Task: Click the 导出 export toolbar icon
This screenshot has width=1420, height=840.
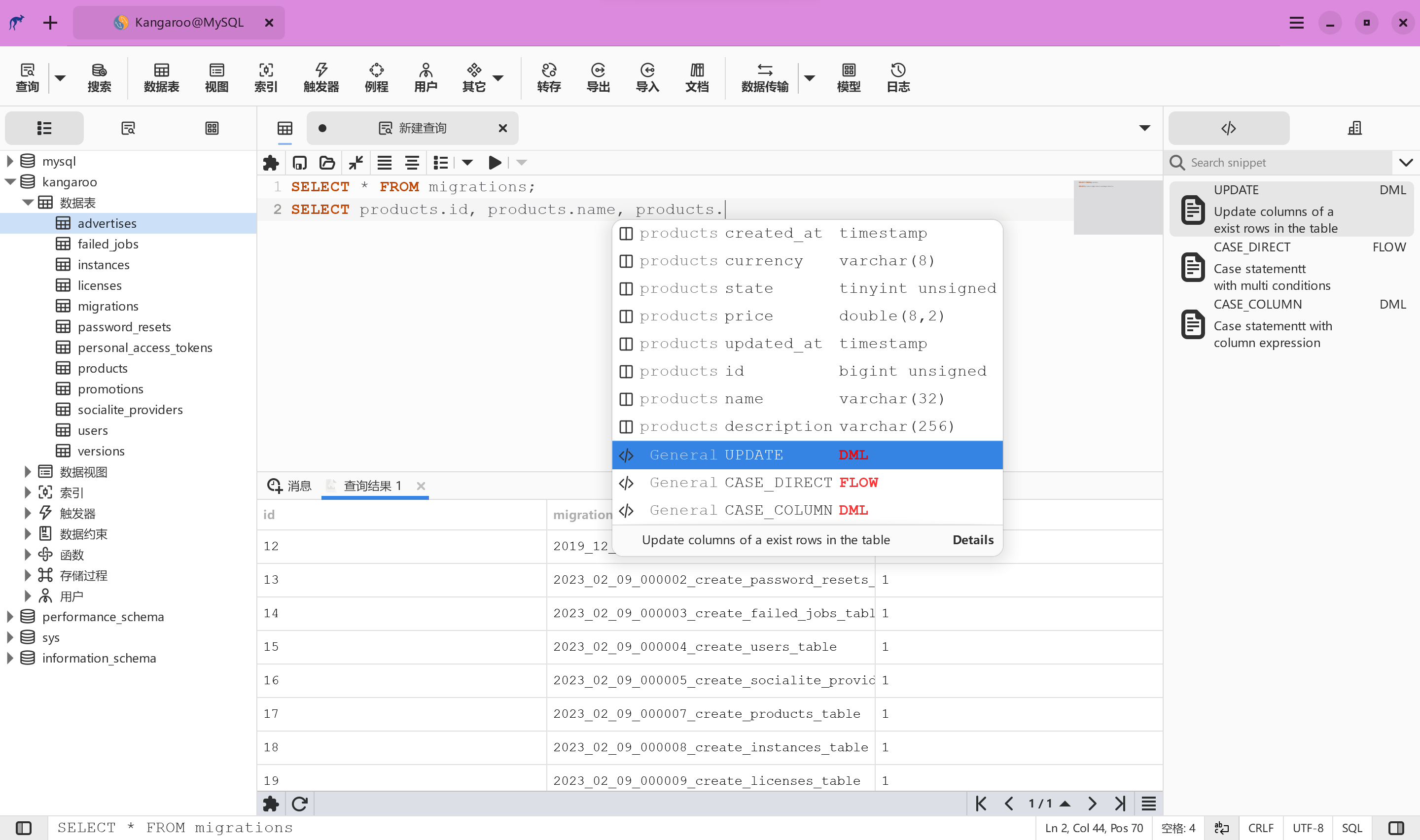Action: pos(598,77)
